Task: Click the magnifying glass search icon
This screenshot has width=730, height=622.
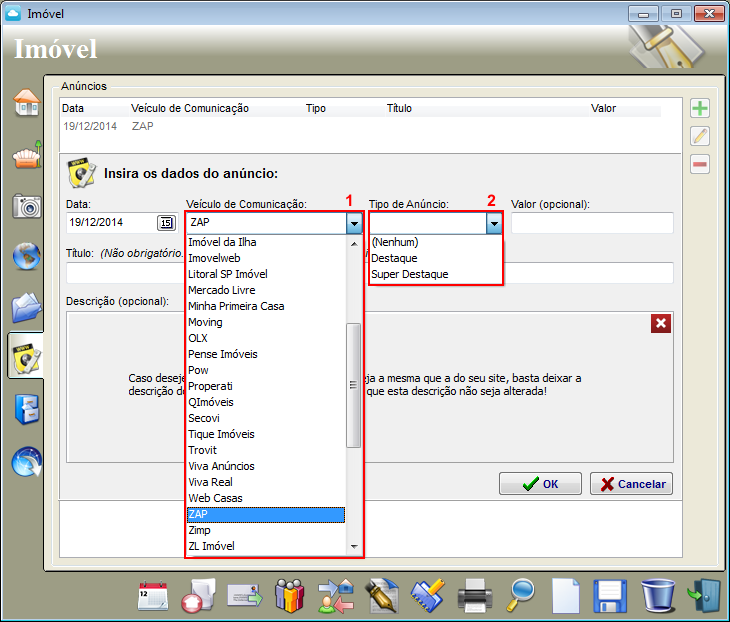Action: [520, 595]
